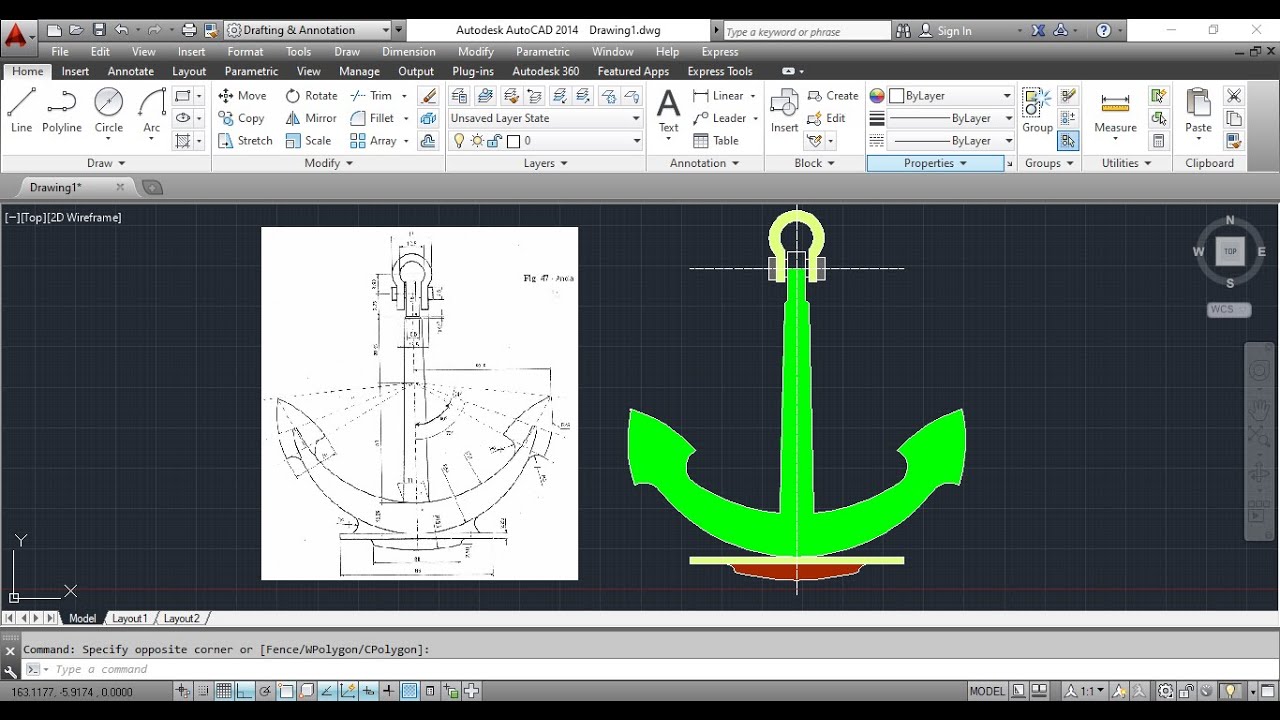Switch to Layout1 tab
This screenshot has height=720, width=1280.
(x=129, y=619)
